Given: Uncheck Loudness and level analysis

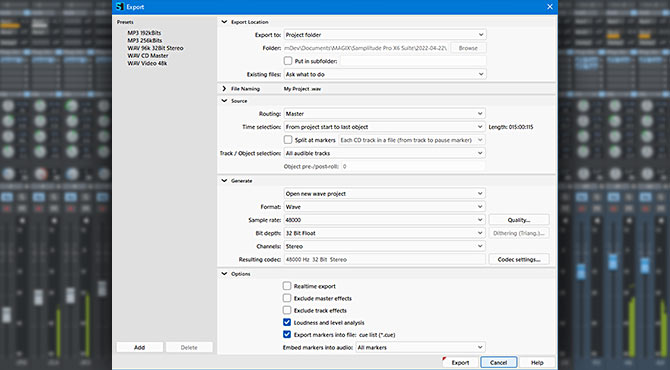Looking at the screenshot, I should coord(287,323).
